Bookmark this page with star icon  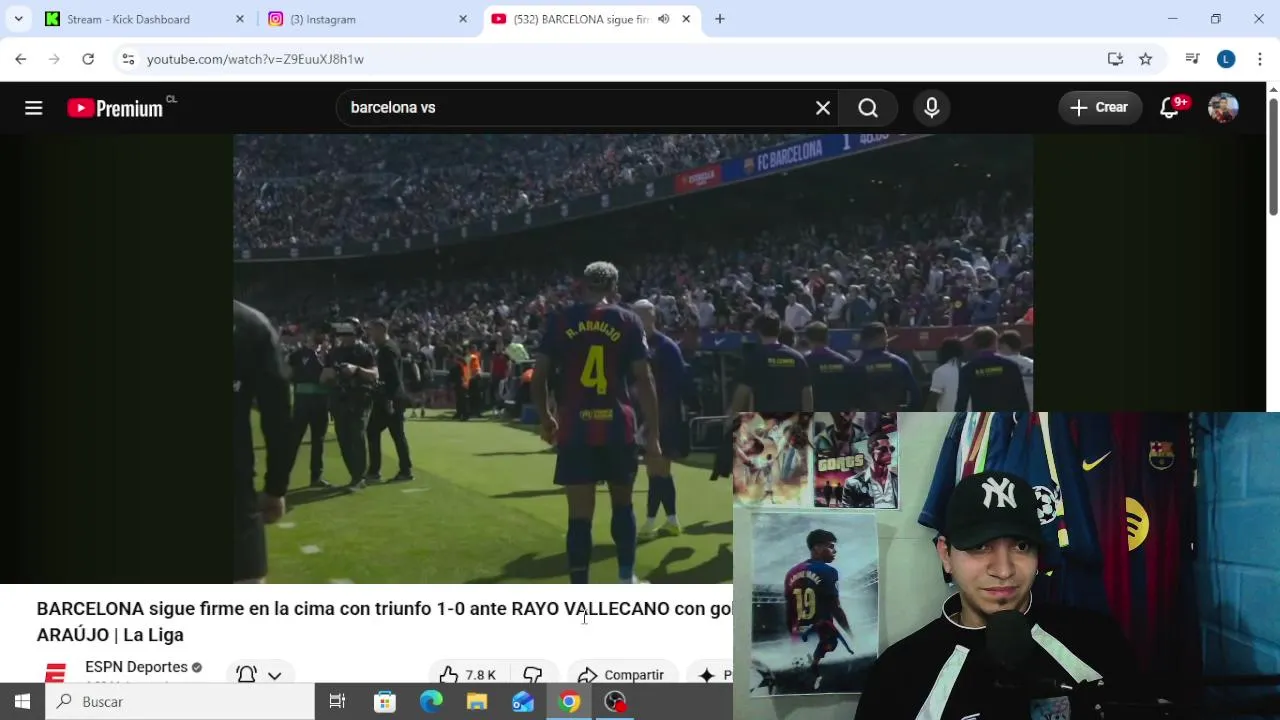pyautogui.click(x=1146, y=59)
